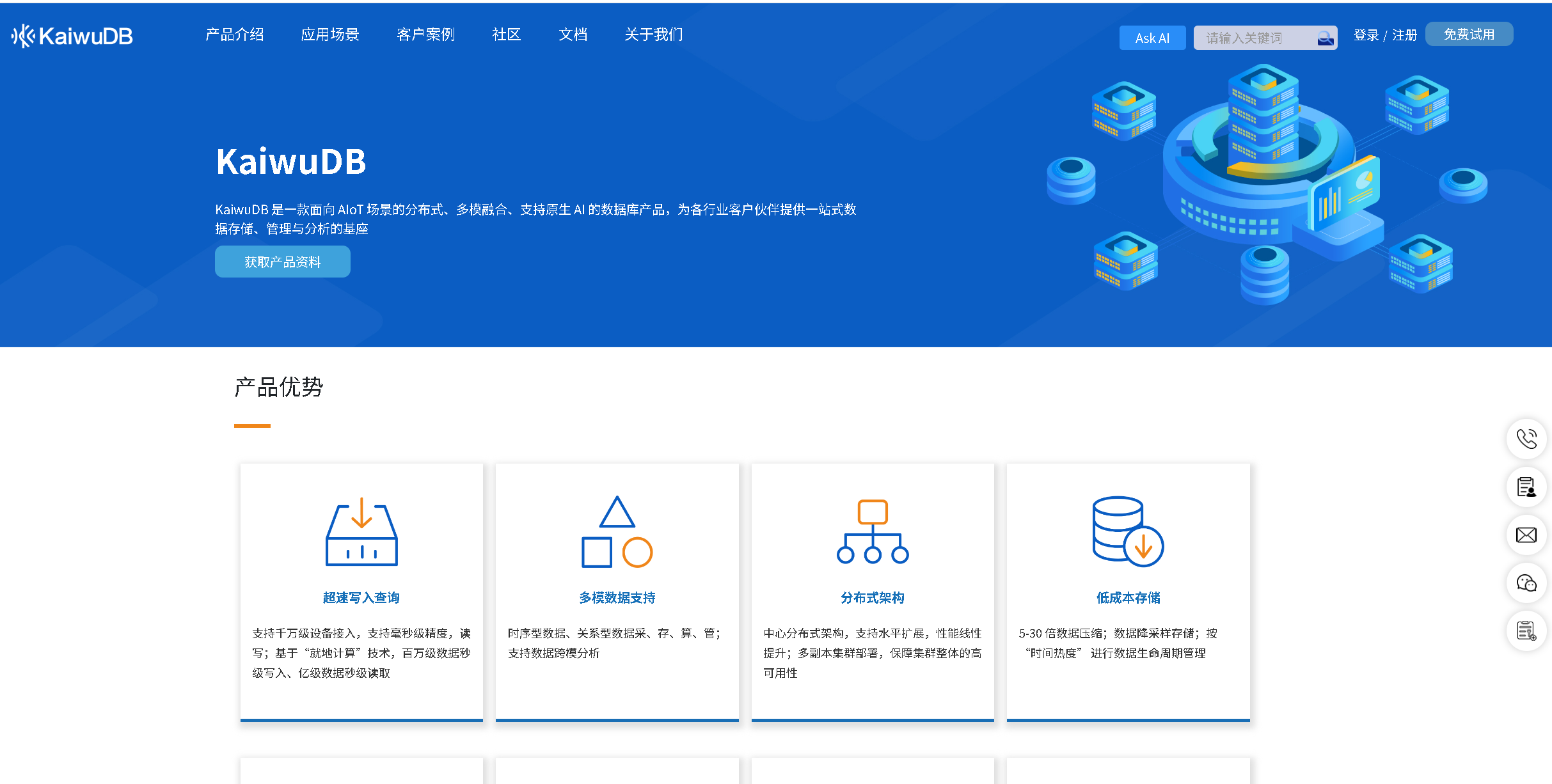Click the 超速写入查询 inbox icon
This screenshot has height=784, width=1552.
point(361,531)
